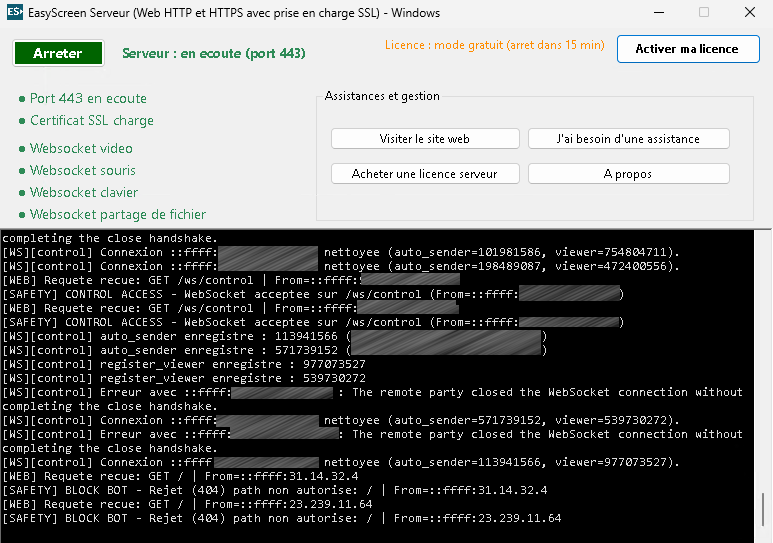Click log line 'register_viewer enregistre : 539730272'
The width and height of the screenshot is (773, 543).
click(184, 378)
